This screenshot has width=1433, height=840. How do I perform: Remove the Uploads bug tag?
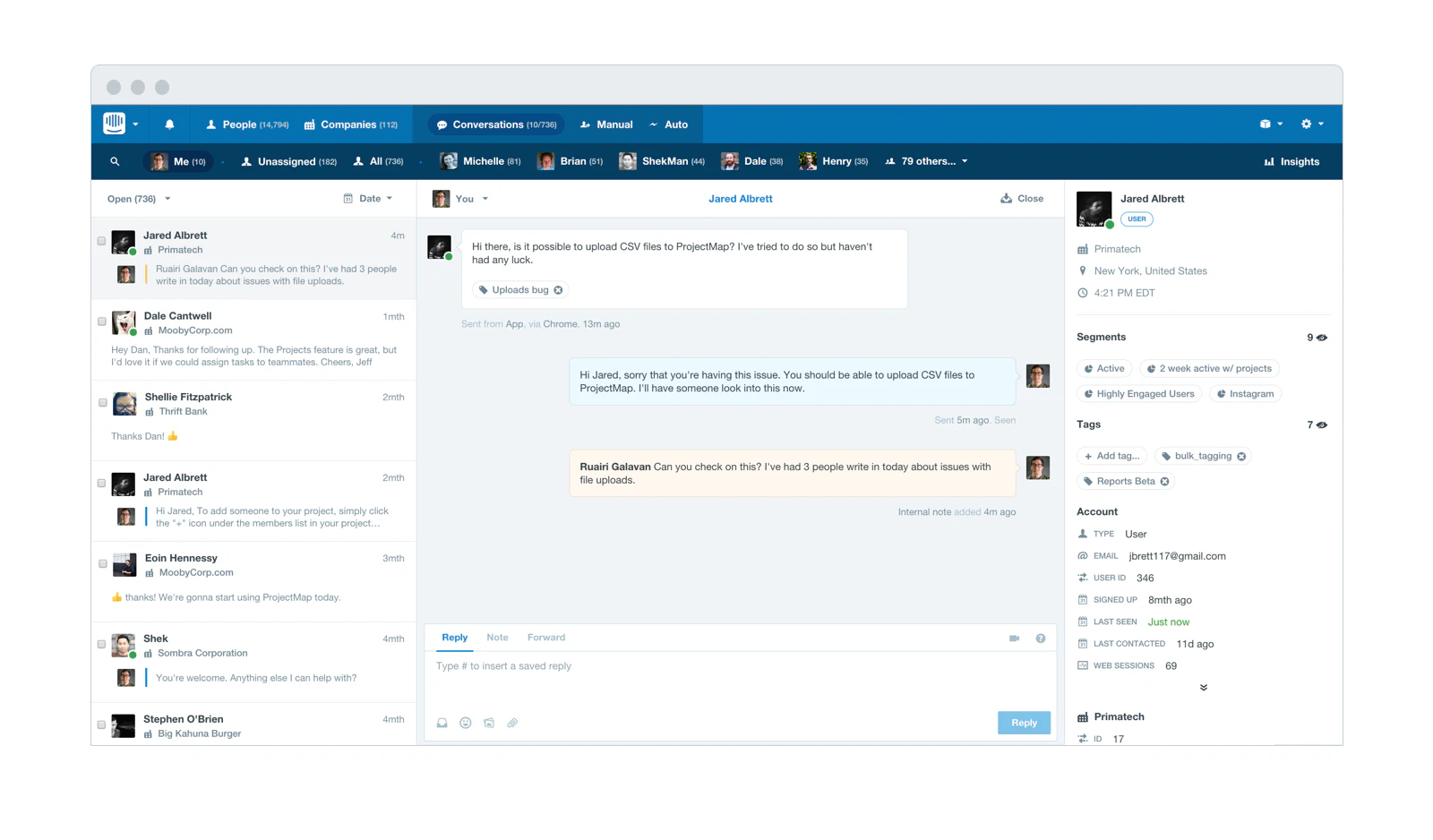click(x=558, y=290)
